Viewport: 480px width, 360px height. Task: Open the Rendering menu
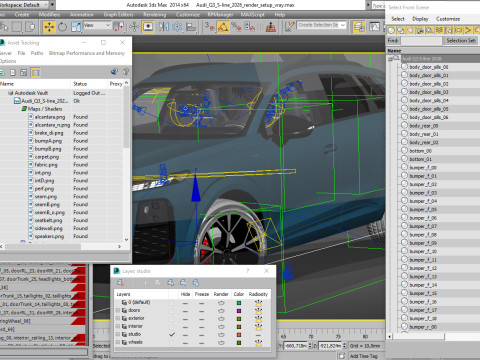point(155,15)
